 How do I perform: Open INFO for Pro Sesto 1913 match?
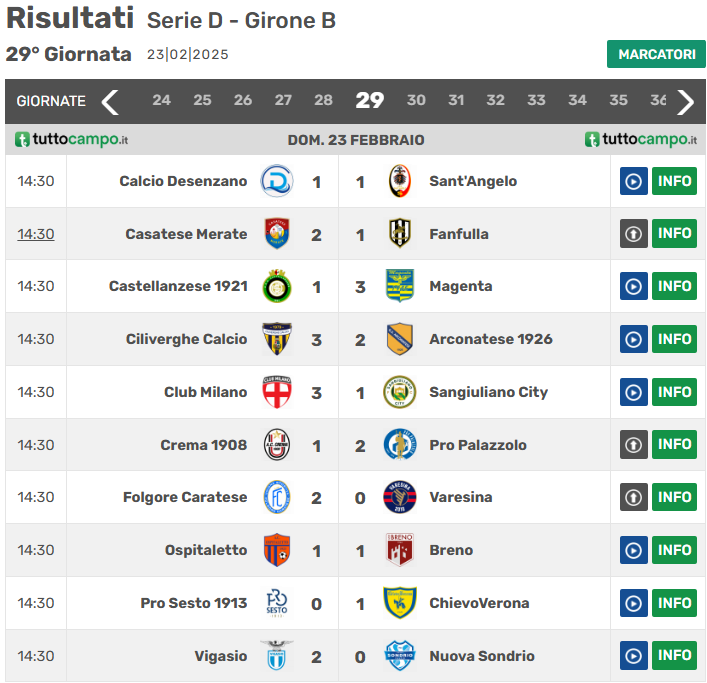point(674,603)
